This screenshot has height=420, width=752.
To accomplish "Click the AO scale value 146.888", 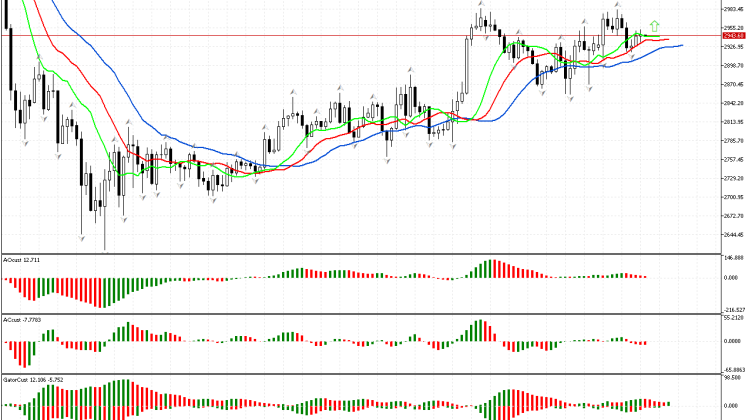I will point(733,257).
